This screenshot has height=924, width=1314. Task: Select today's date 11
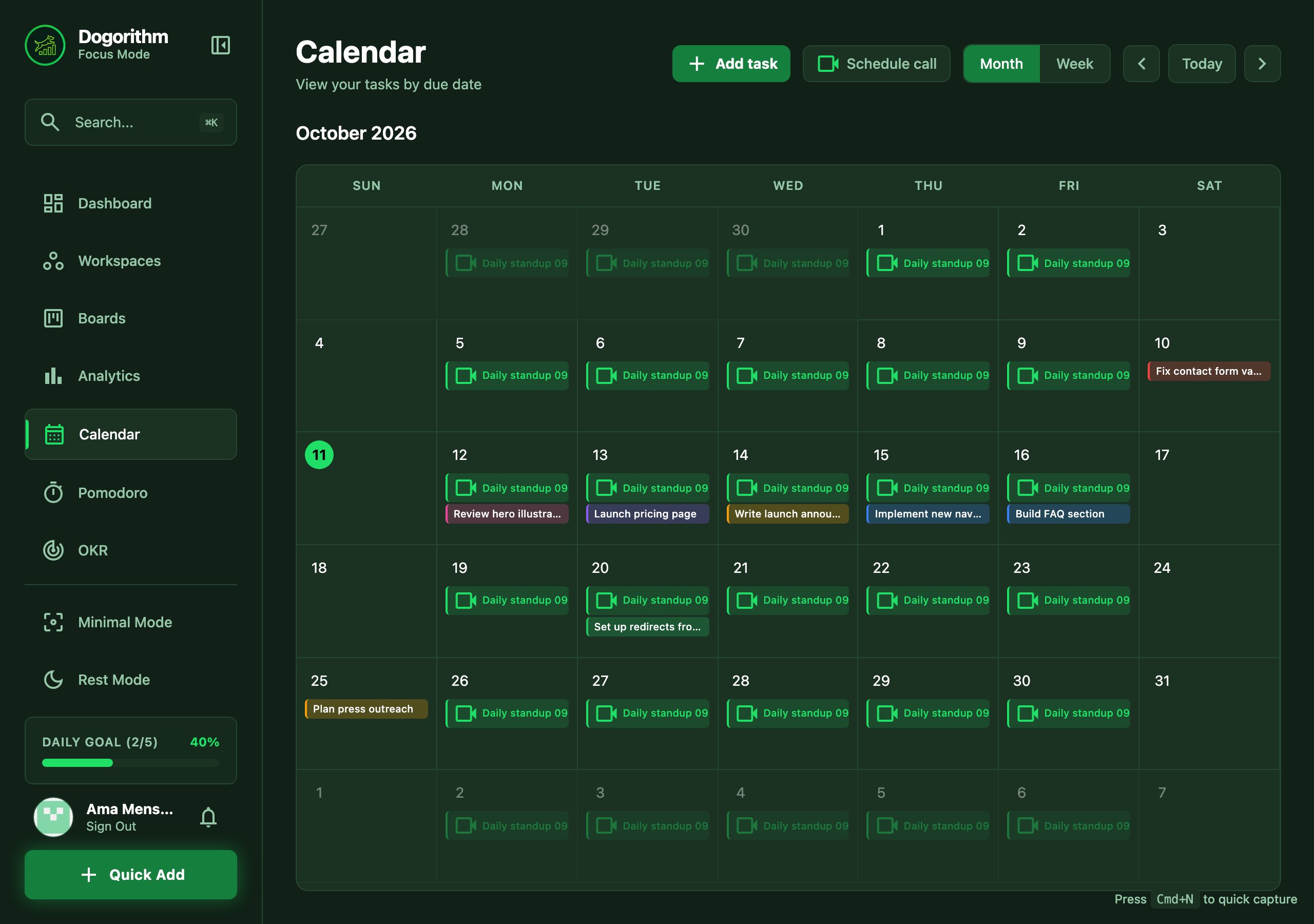319,455
